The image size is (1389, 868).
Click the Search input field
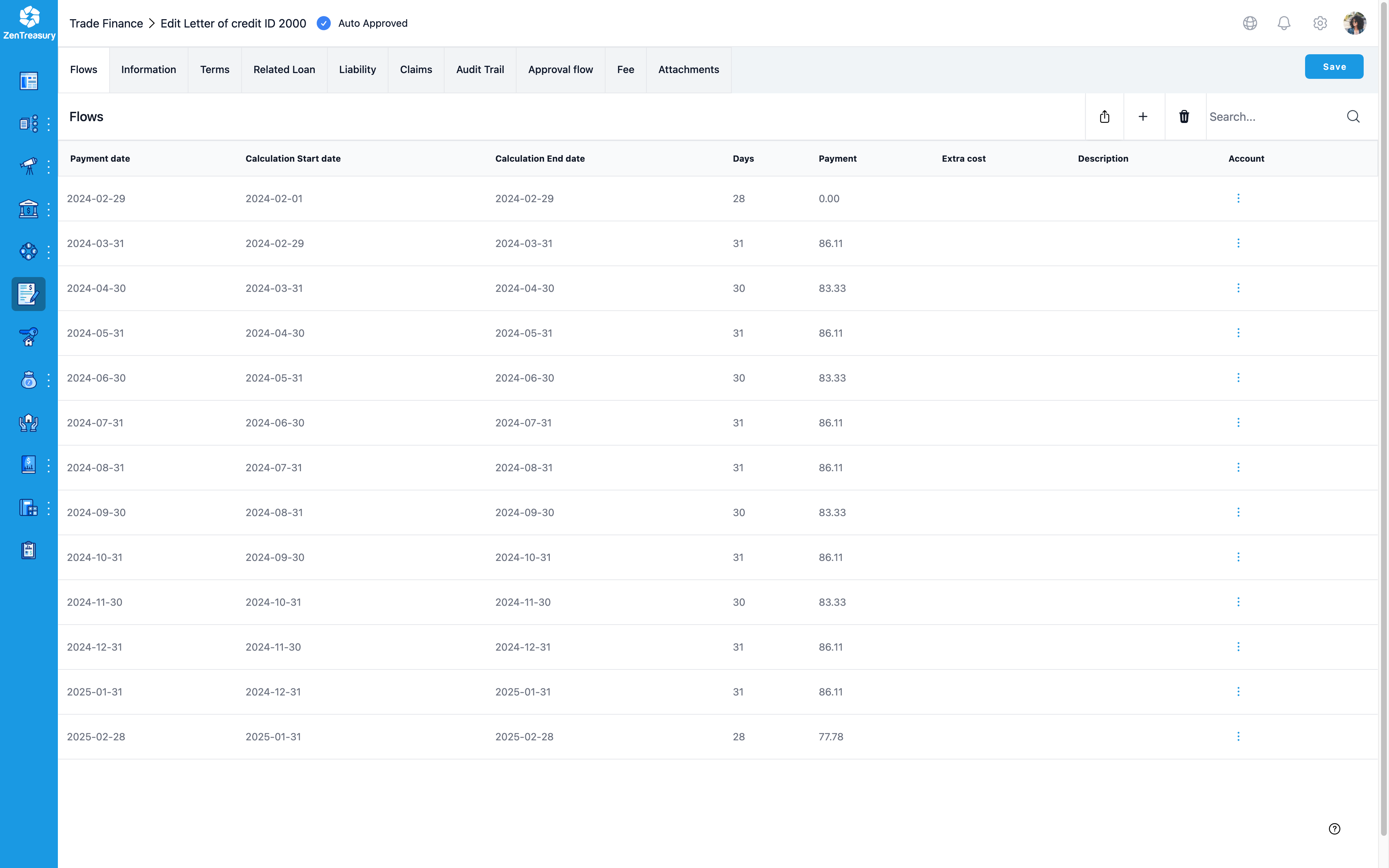click(x=1274, y=116)
